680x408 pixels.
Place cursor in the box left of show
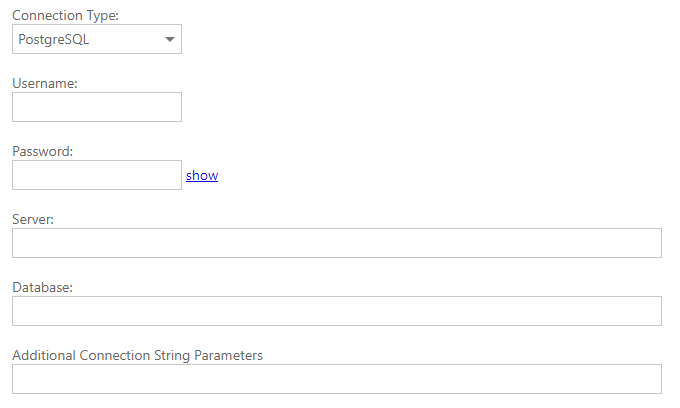pyautogui.click(x=97, y=175)
